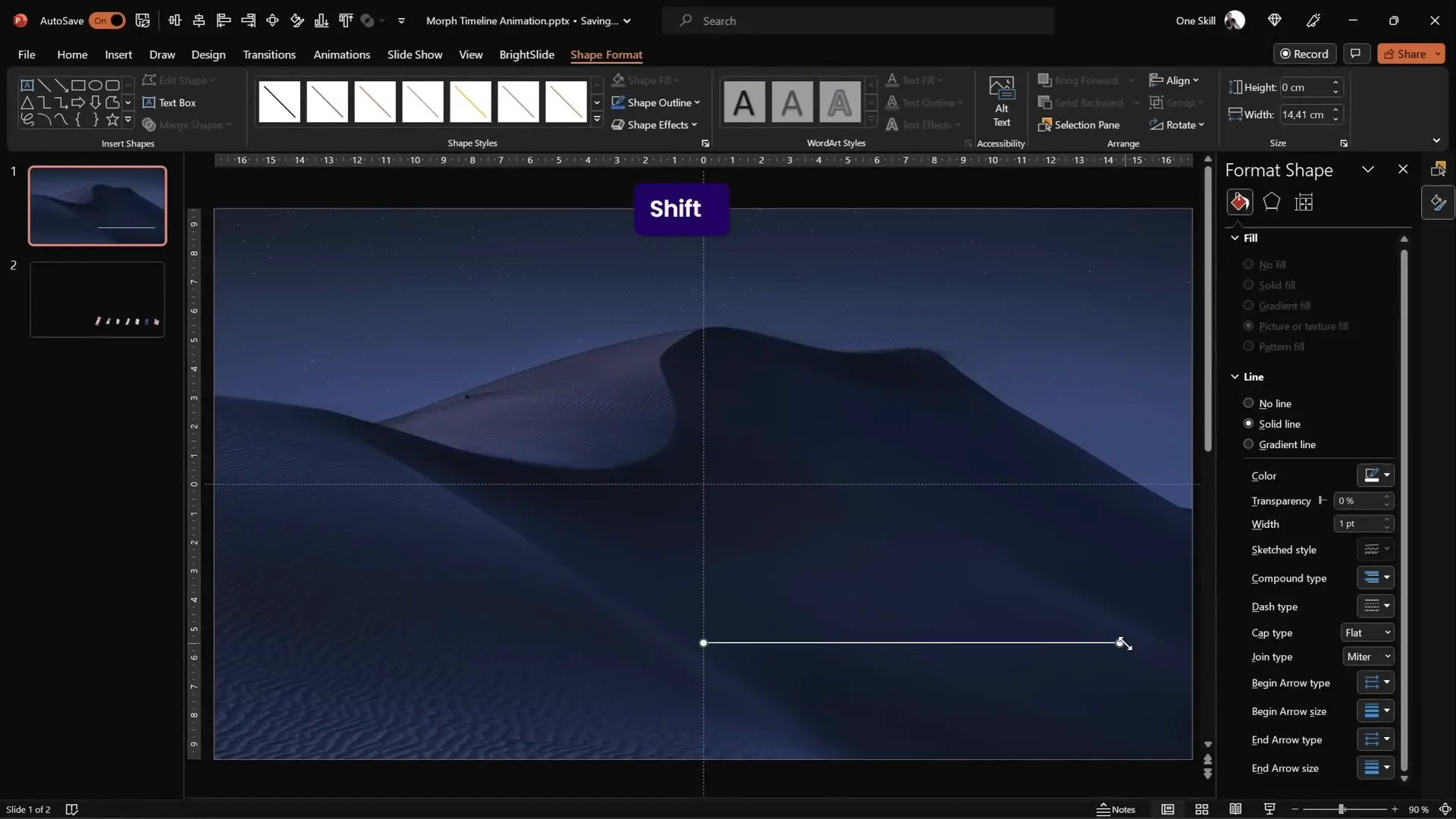The width and height of the screenshot is (1456, 819).
Task: Click the first black line style preset
Action: (x=280, y=102)
